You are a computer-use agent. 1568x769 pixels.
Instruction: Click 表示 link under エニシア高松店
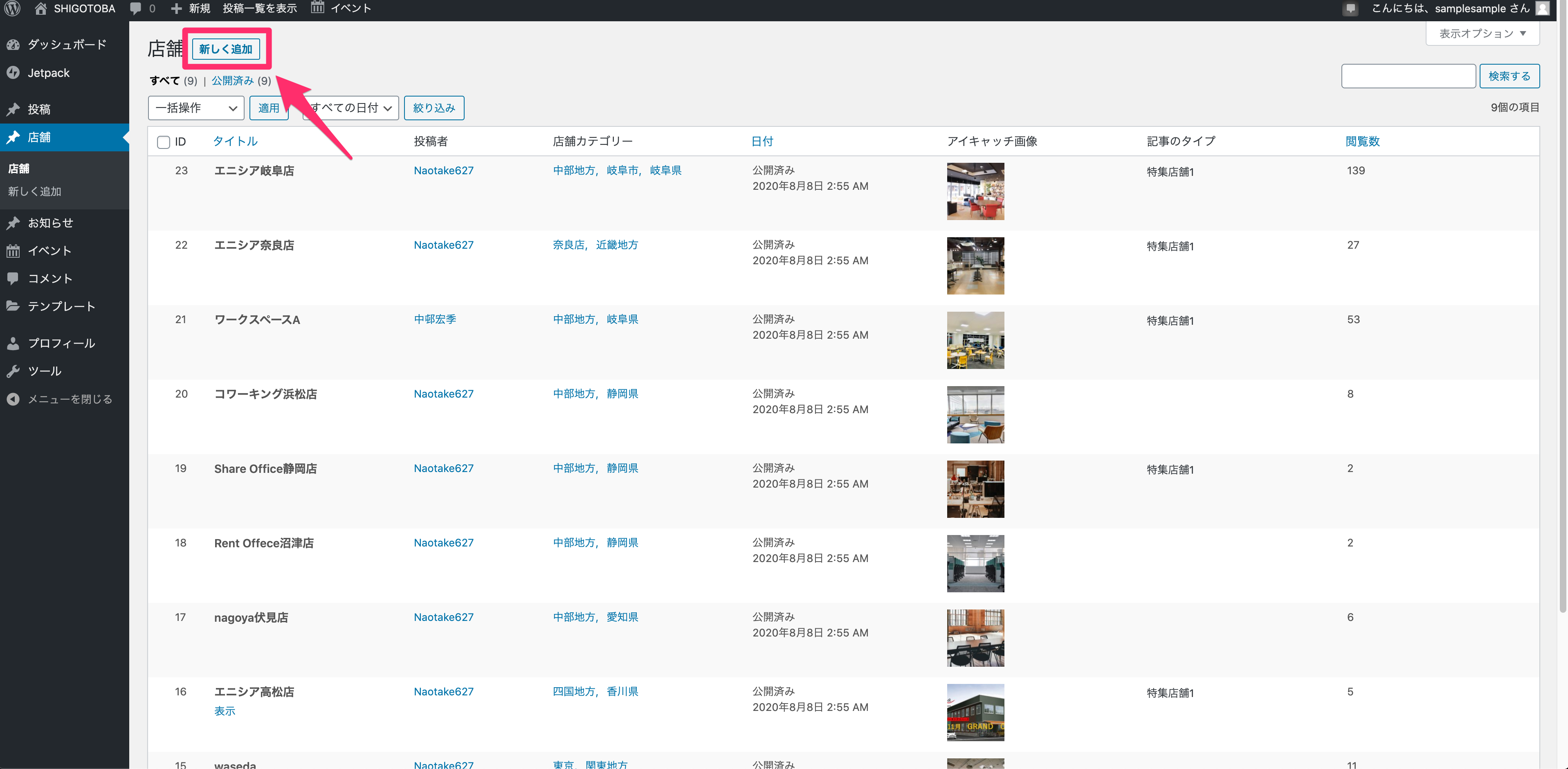(x=225, y=711)
